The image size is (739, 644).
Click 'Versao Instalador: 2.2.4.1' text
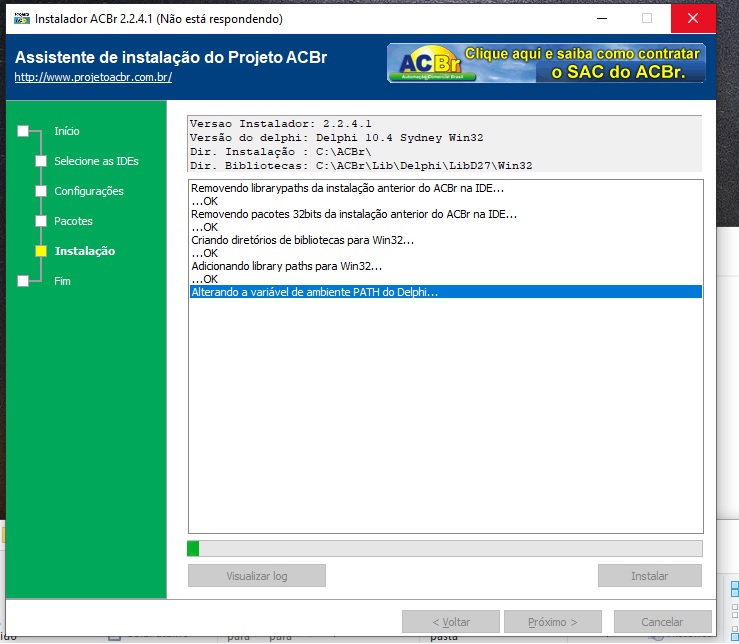[280, 124]
